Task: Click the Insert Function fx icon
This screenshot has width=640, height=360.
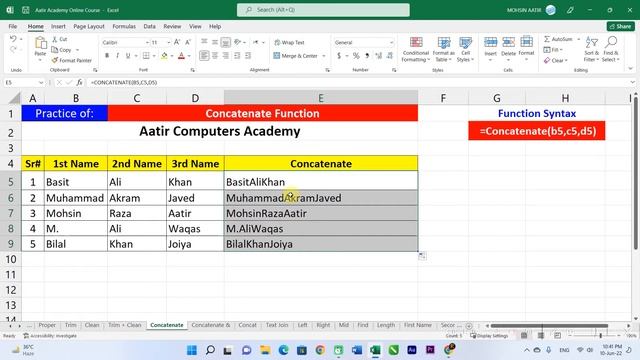Action: coord(80,82)
